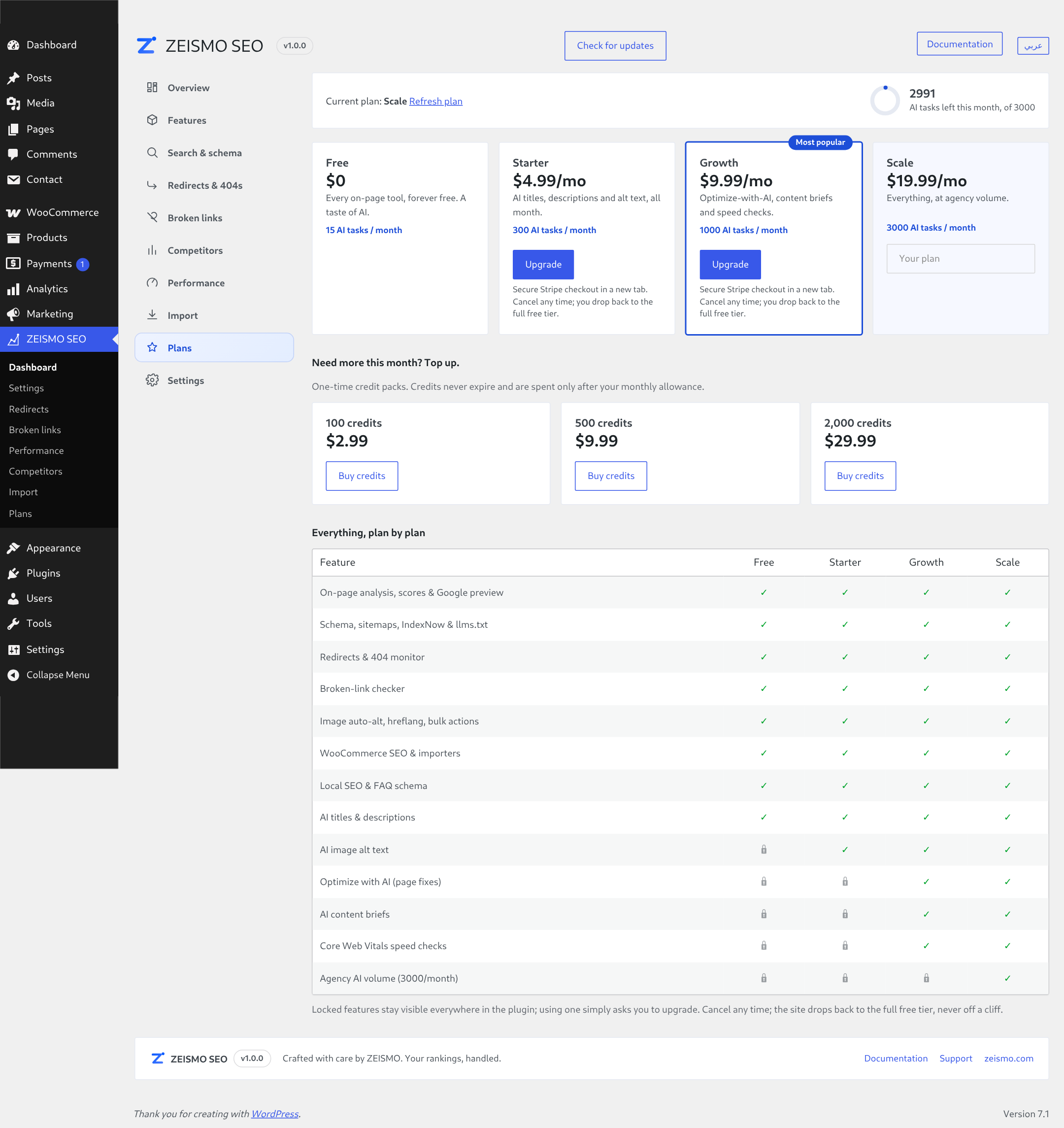The height and width of the screenshot is (1128, 1064).
Task: Buy the 100 credits pack
Action: click(362, 476)
